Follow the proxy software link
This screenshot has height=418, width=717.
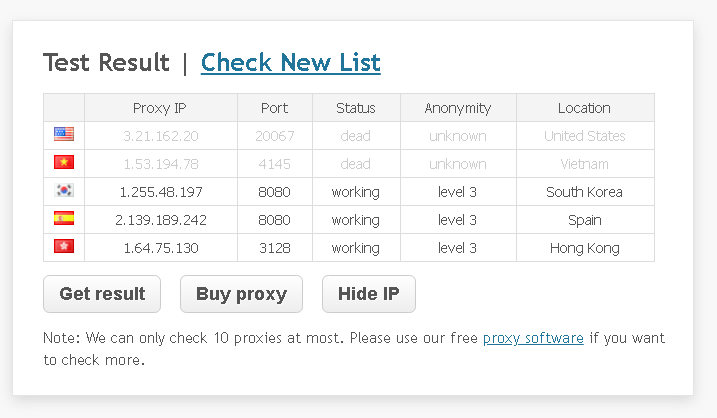(533, 338)
